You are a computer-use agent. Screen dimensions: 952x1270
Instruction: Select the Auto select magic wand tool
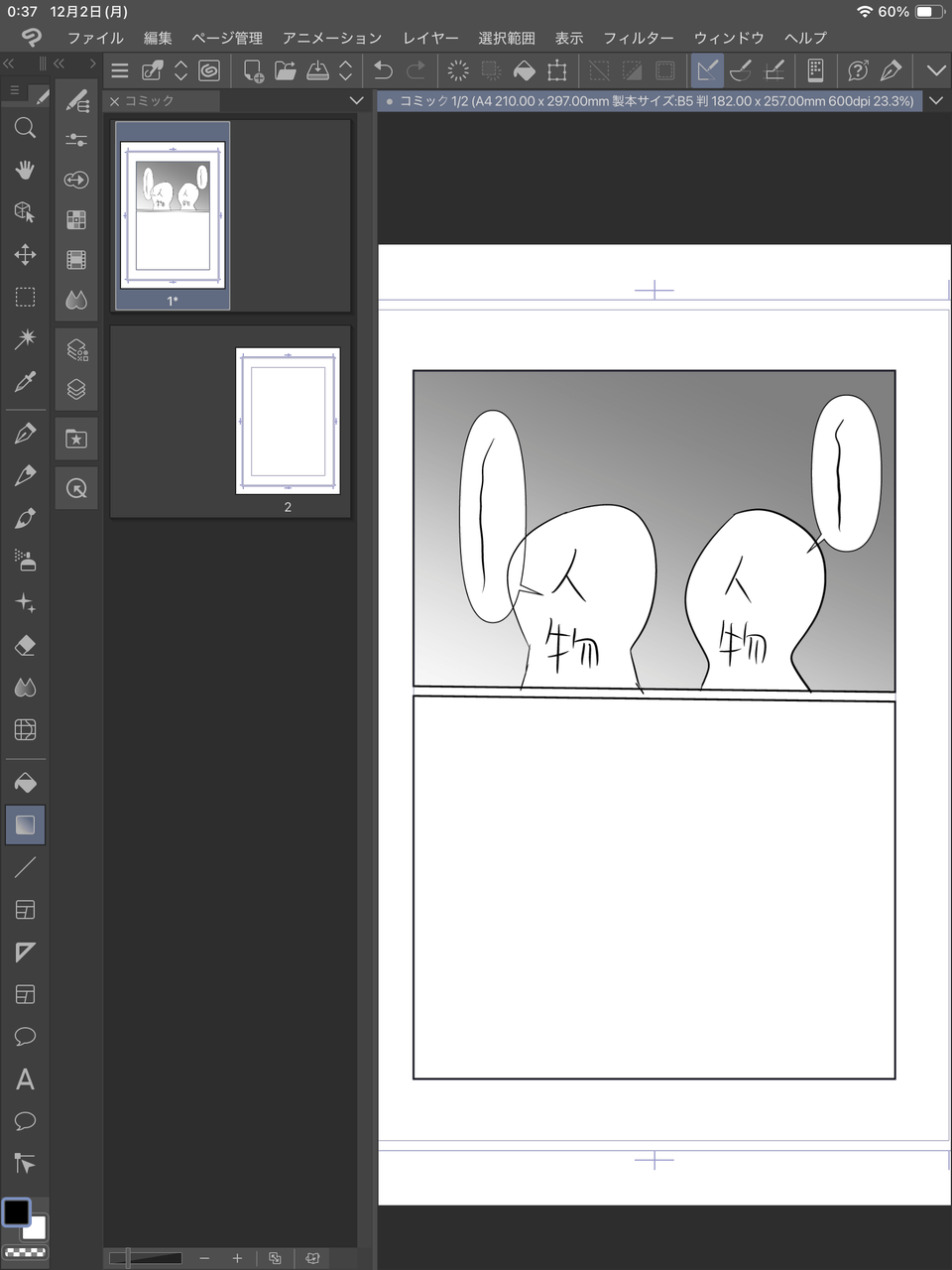pyautogui.click(x=25, y=339)
